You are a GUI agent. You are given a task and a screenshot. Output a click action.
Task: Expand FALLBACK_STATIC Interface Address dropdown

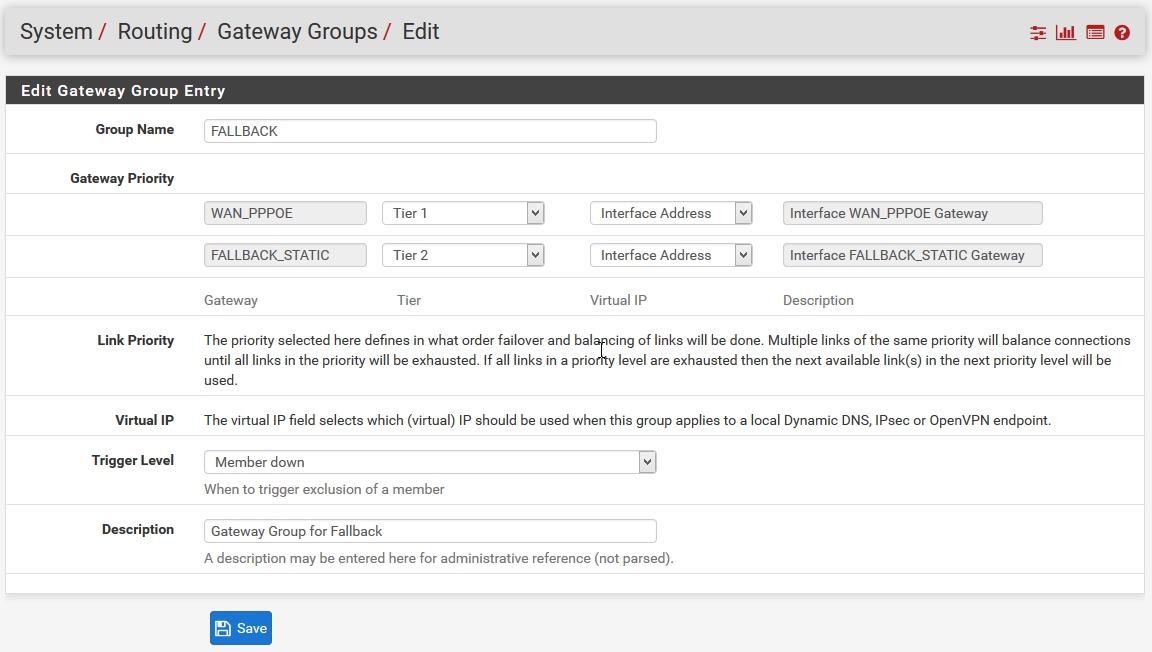pos(670,255)
